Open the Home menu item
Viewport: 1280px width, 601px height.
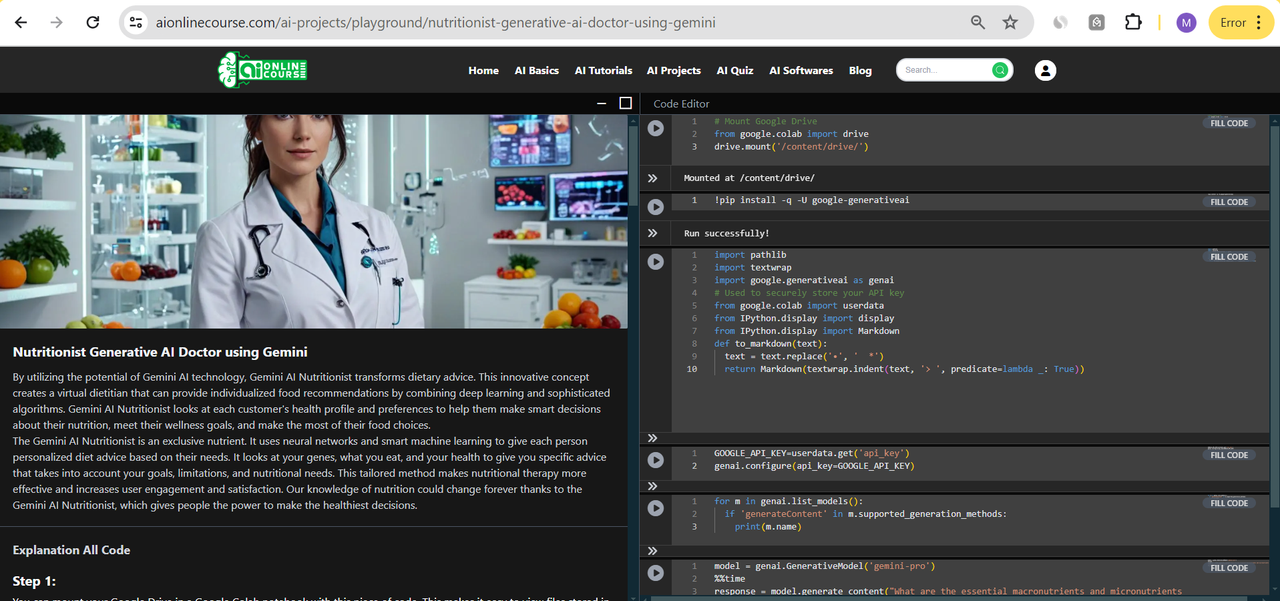[483, 70]
